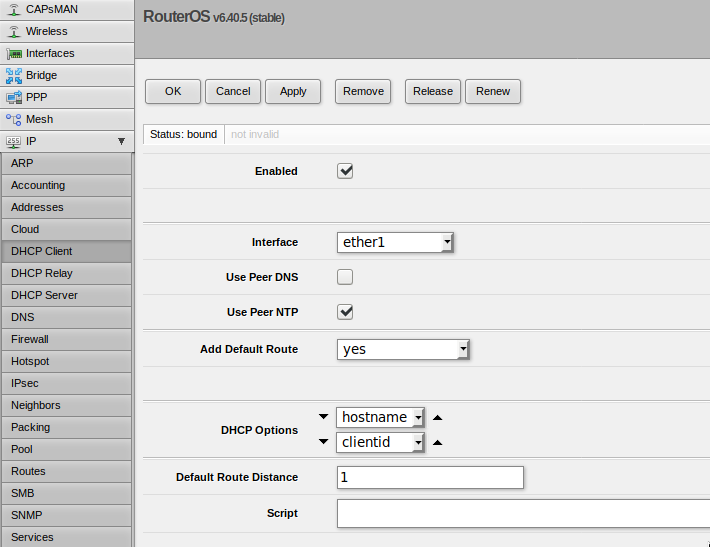Open ARP under IP
This screenshot has width=710, height=547.
67,163
